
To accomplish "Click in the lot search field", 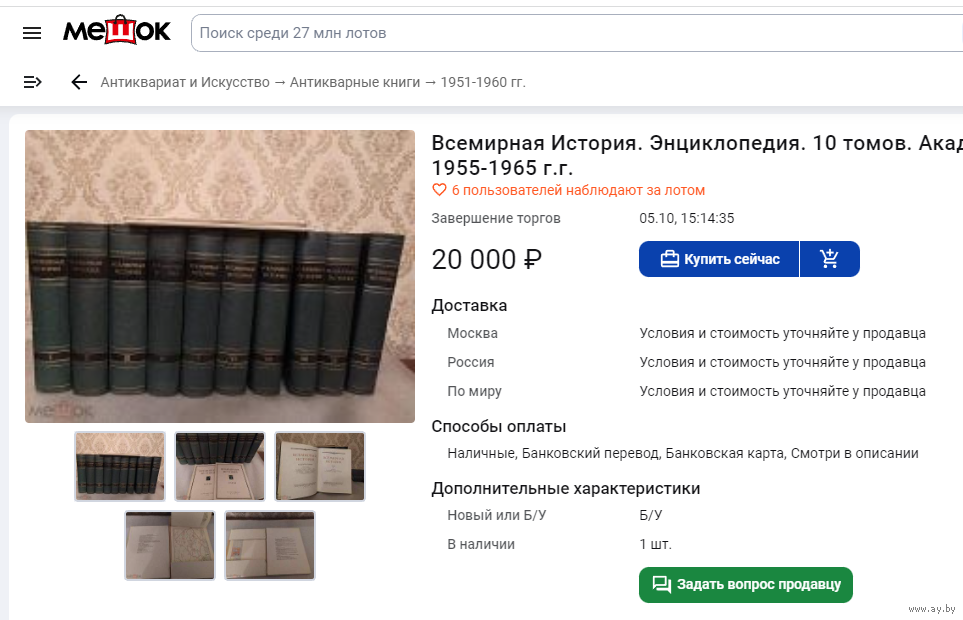I will point(570,33).
